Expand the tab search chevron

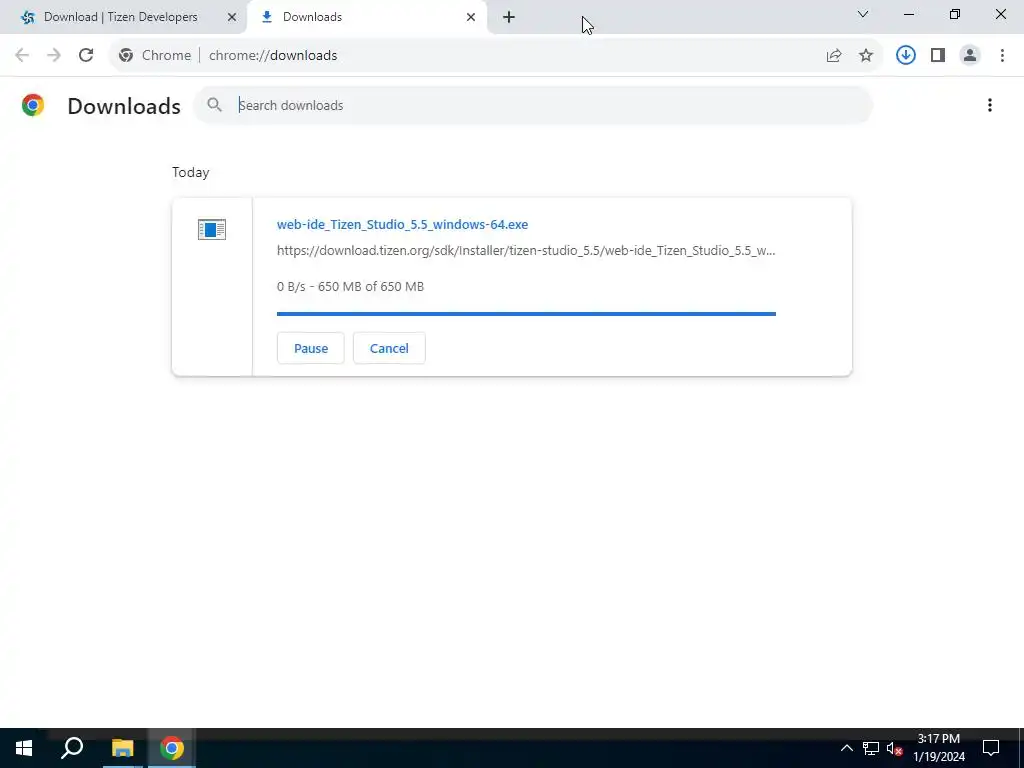coord(863,14)
